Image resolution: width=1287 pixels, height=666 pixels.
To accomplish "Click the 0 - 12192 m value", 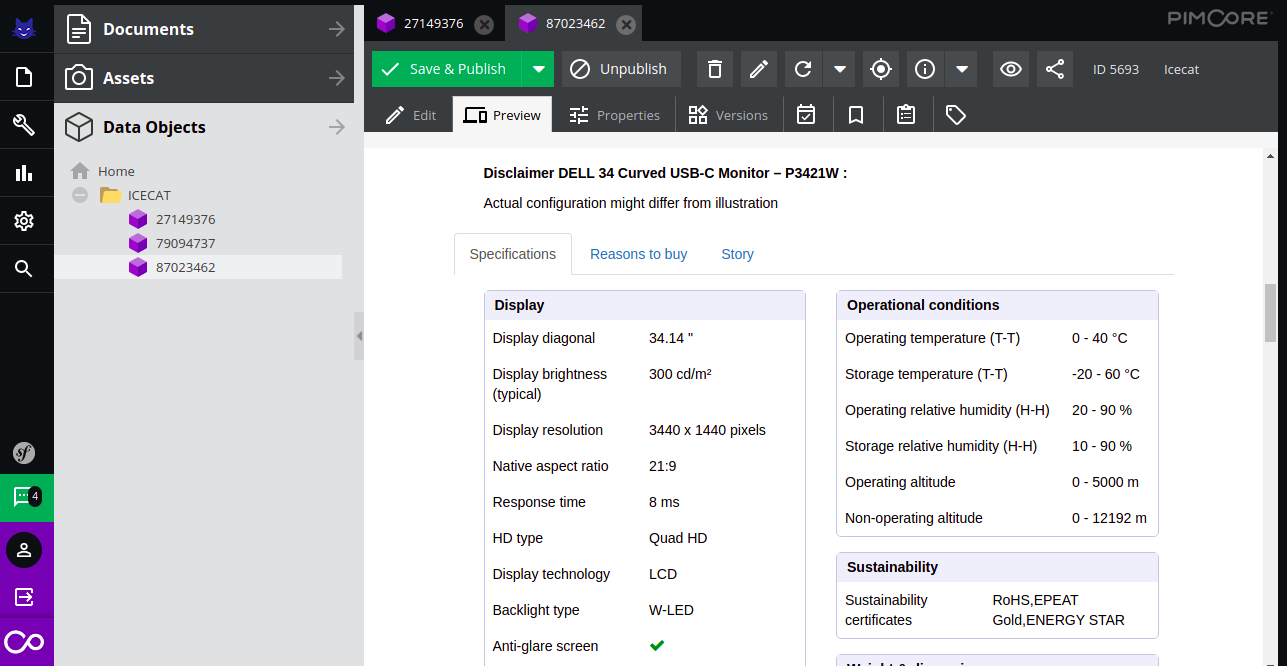I will point(1109,518).
